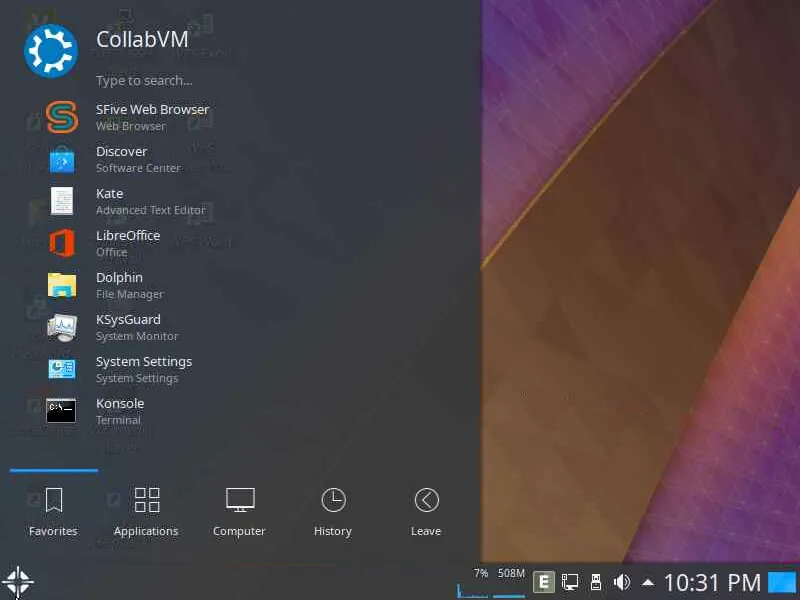This screenshot has width=800, height=600.
Task: Launch KSysGuard system monitor icon
Action: [x=62, y=327]
